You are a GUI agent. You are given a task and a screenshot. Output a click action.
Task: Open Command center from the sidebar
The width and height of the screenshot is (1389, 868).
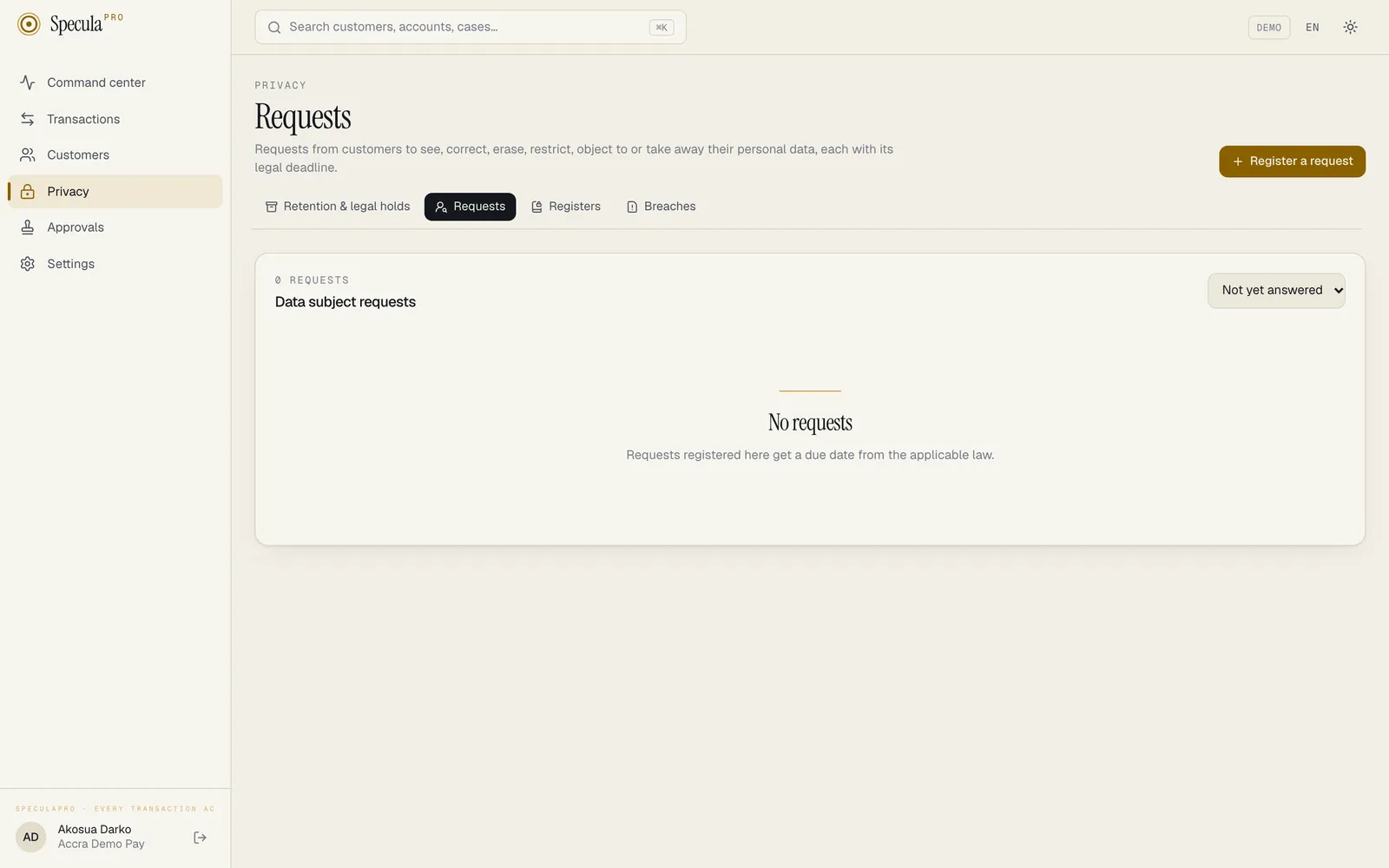point(115,82)
